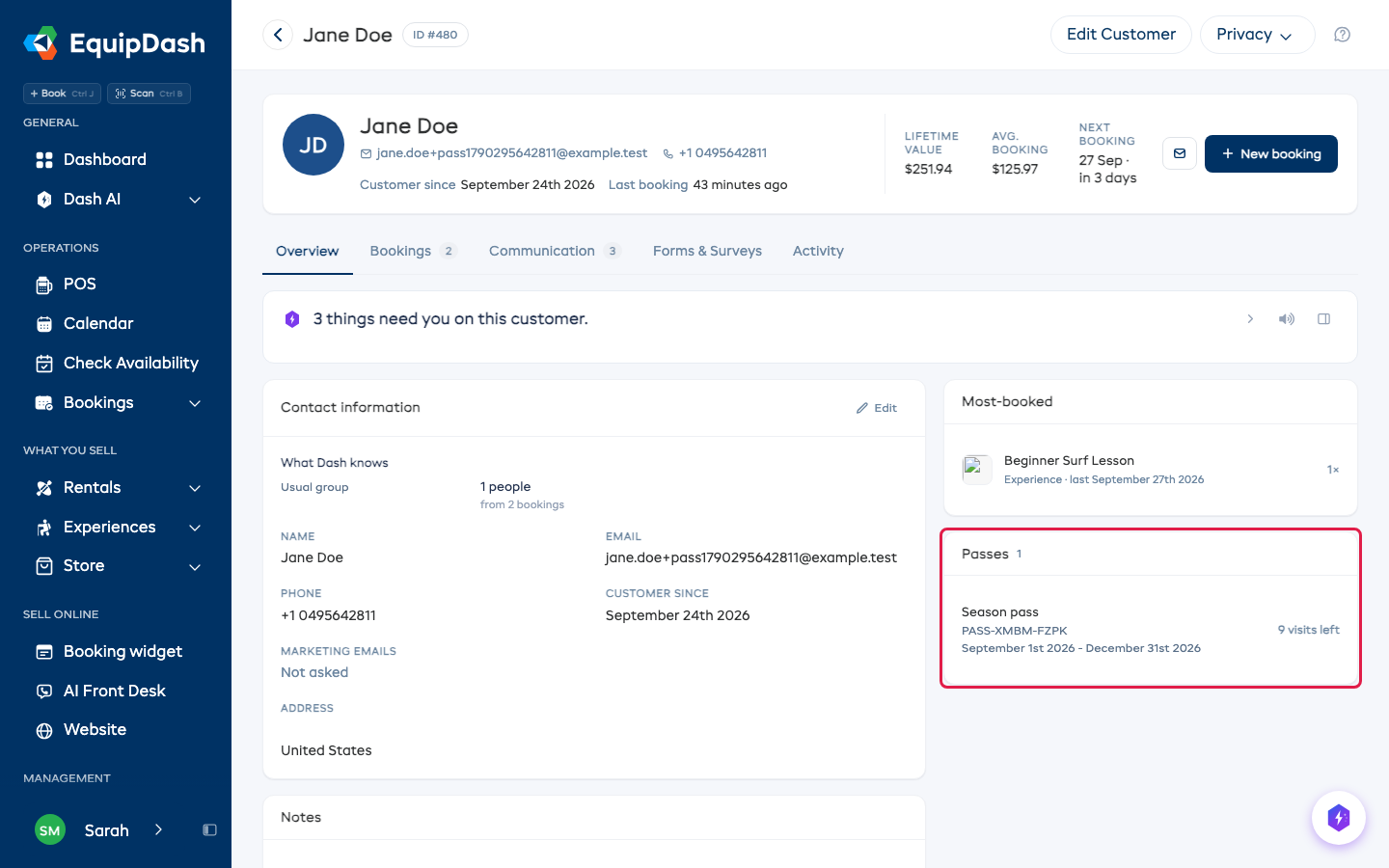
Task: Click Edit in Contact information
Action: tap(877, 408)
